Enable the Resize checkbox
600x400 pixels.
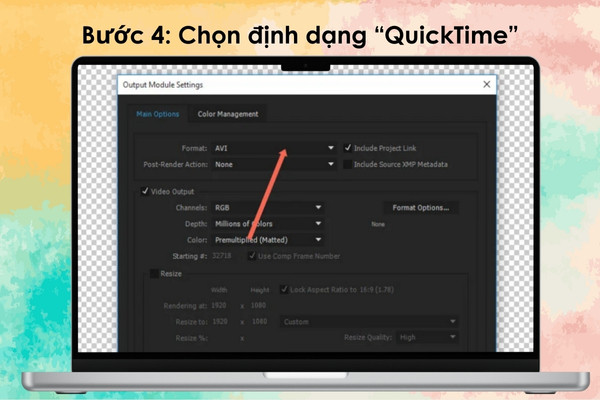point(154,274)
